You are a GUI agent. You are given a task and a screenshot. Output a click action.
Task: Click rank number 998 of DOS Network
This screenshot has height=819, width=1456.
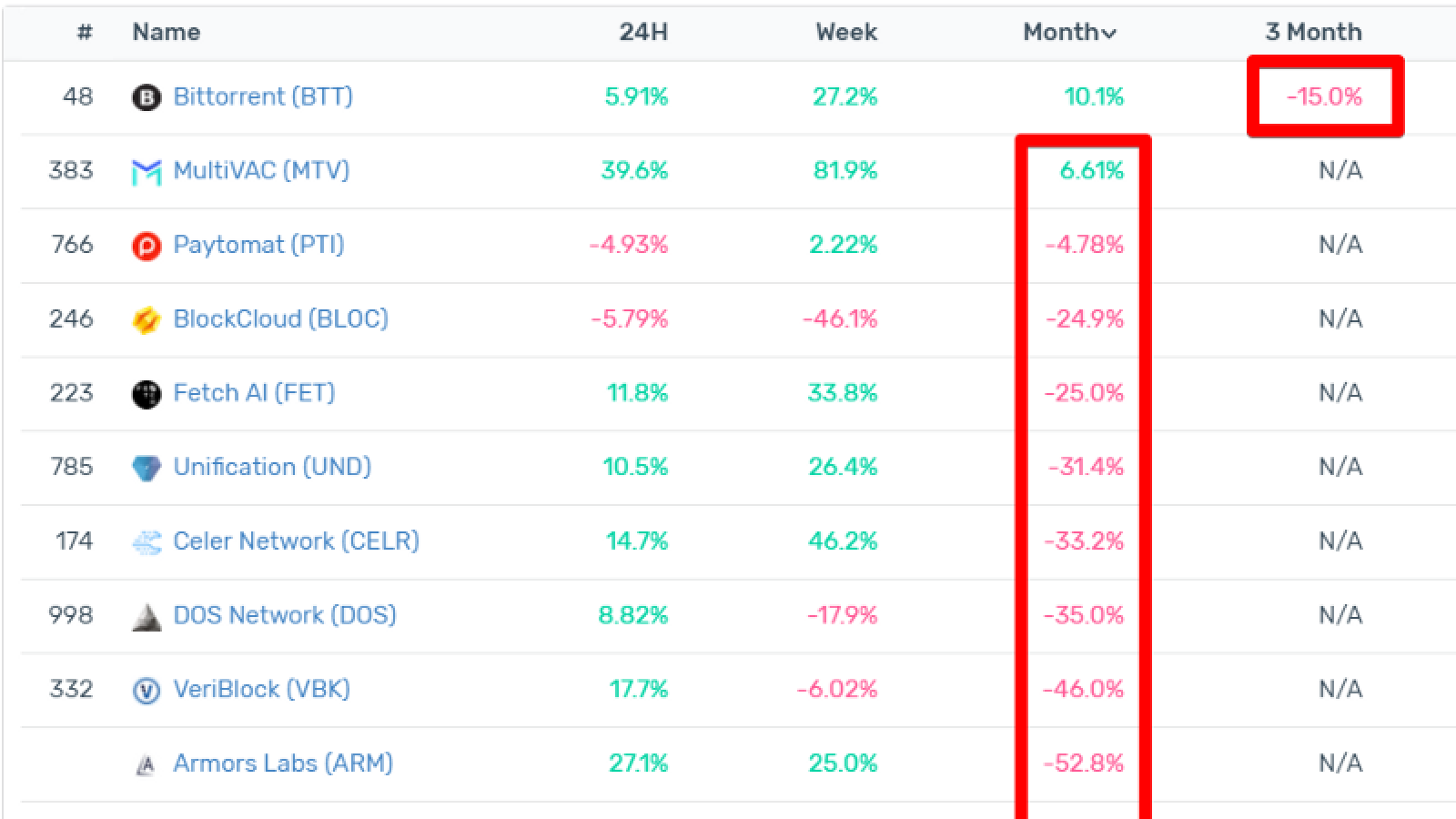[x=71, y=615]
